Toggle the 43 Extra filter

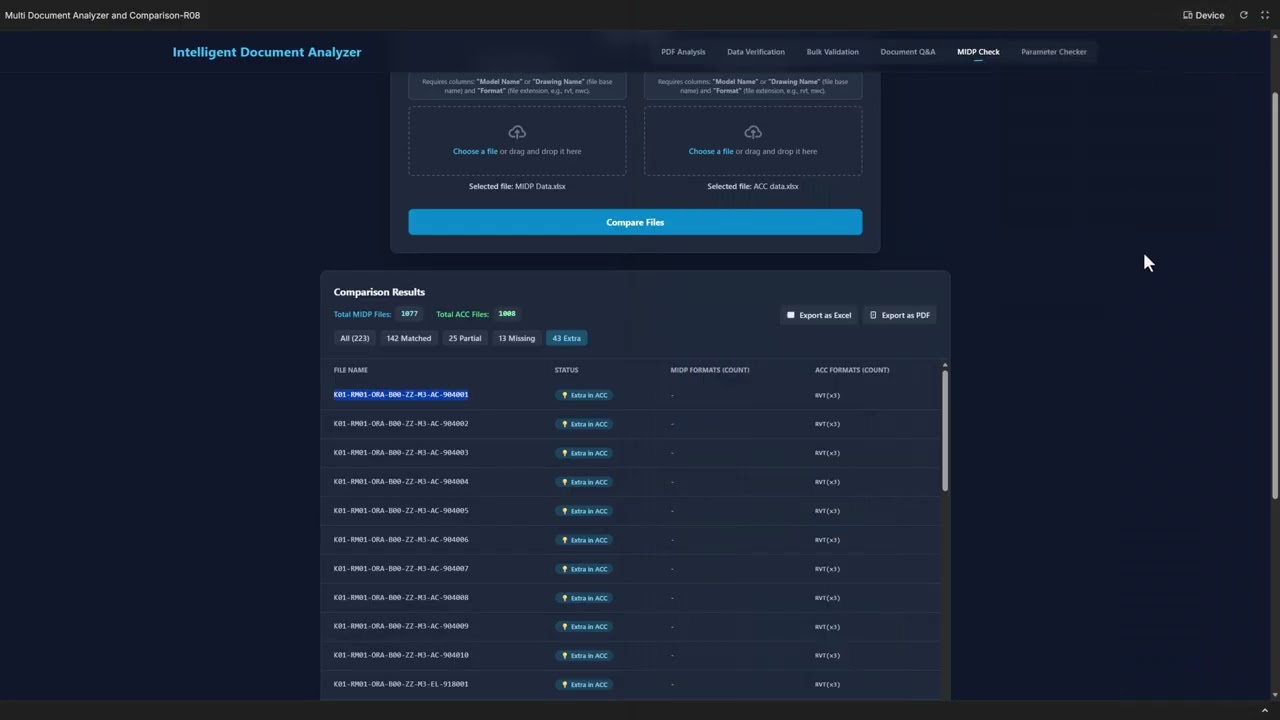point(567,338)
